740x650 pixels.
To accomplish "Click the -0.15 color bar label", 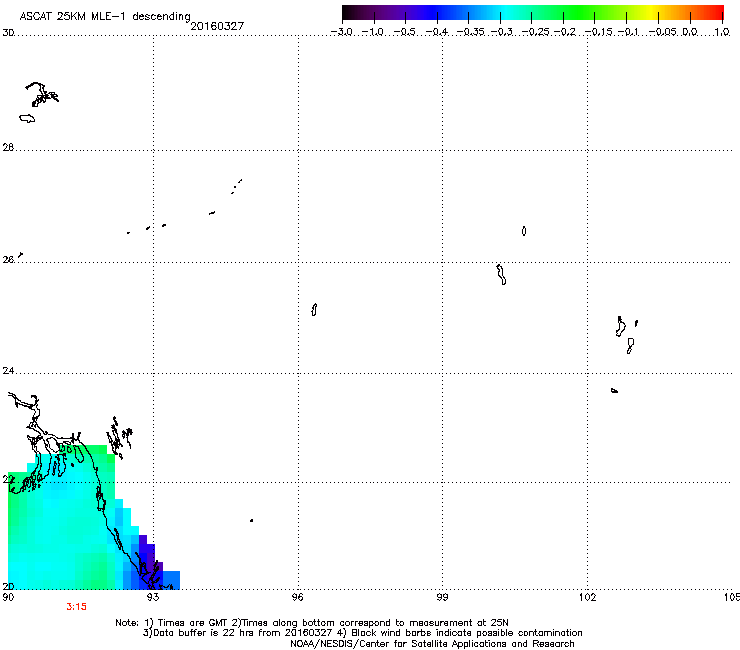I will click(599, 32).
